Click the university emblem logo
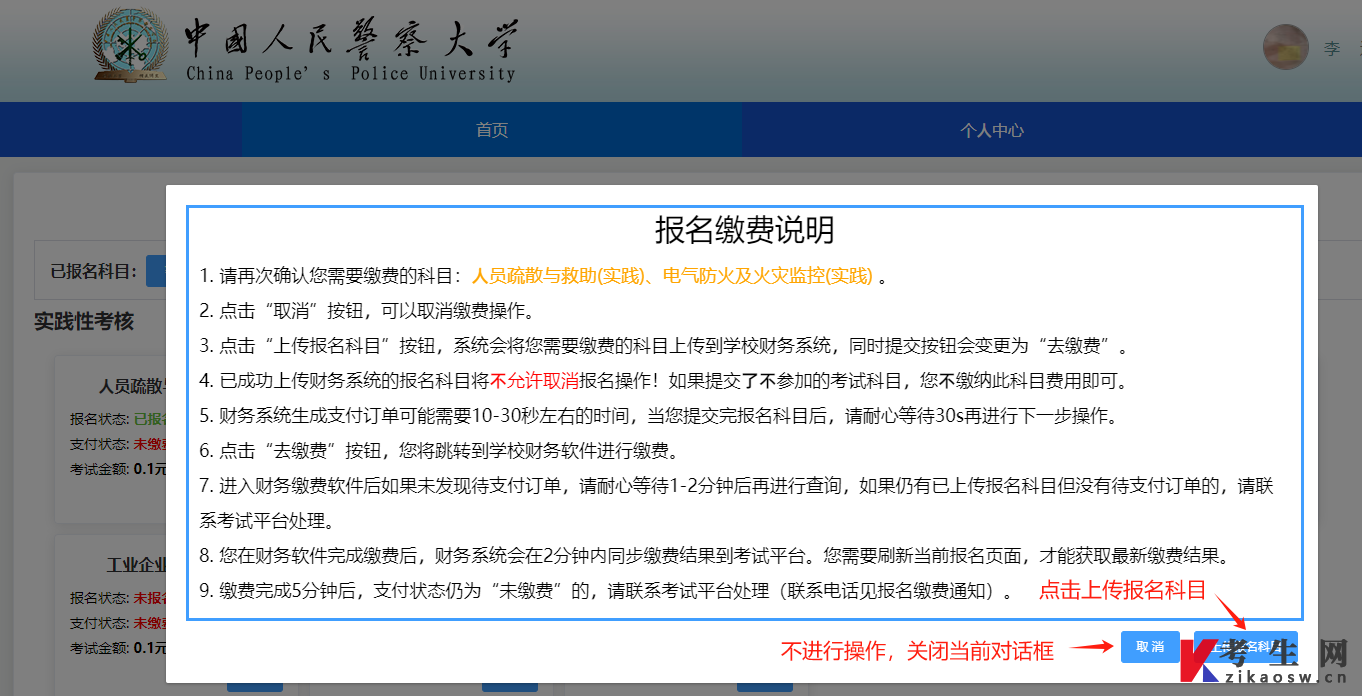The width and height of the screenshot is (1362, 696). point(130,45)
